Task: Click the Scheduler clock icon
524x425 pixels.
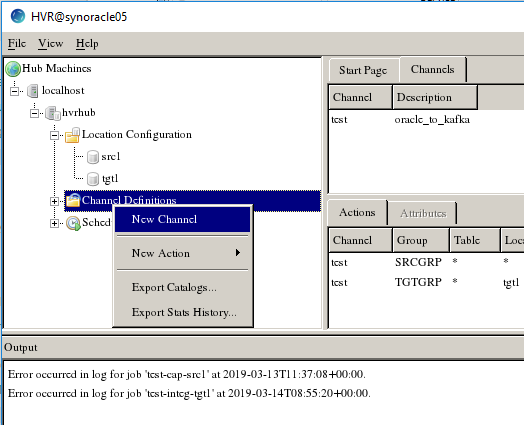Action: [x=73, y=223]
